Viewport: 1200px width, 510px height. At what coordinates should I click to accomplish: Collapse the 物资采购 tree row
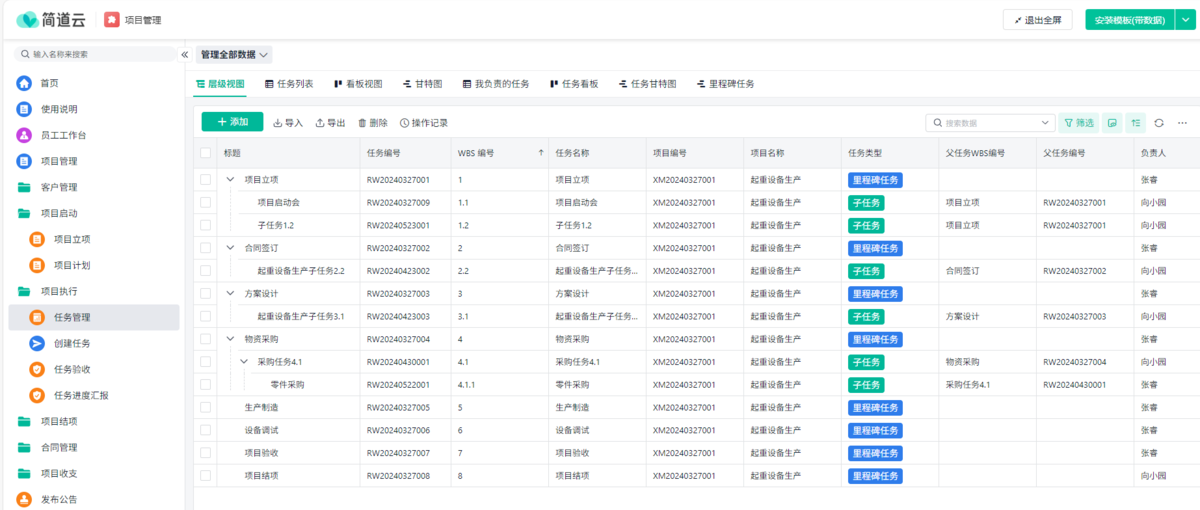(231, 339)
